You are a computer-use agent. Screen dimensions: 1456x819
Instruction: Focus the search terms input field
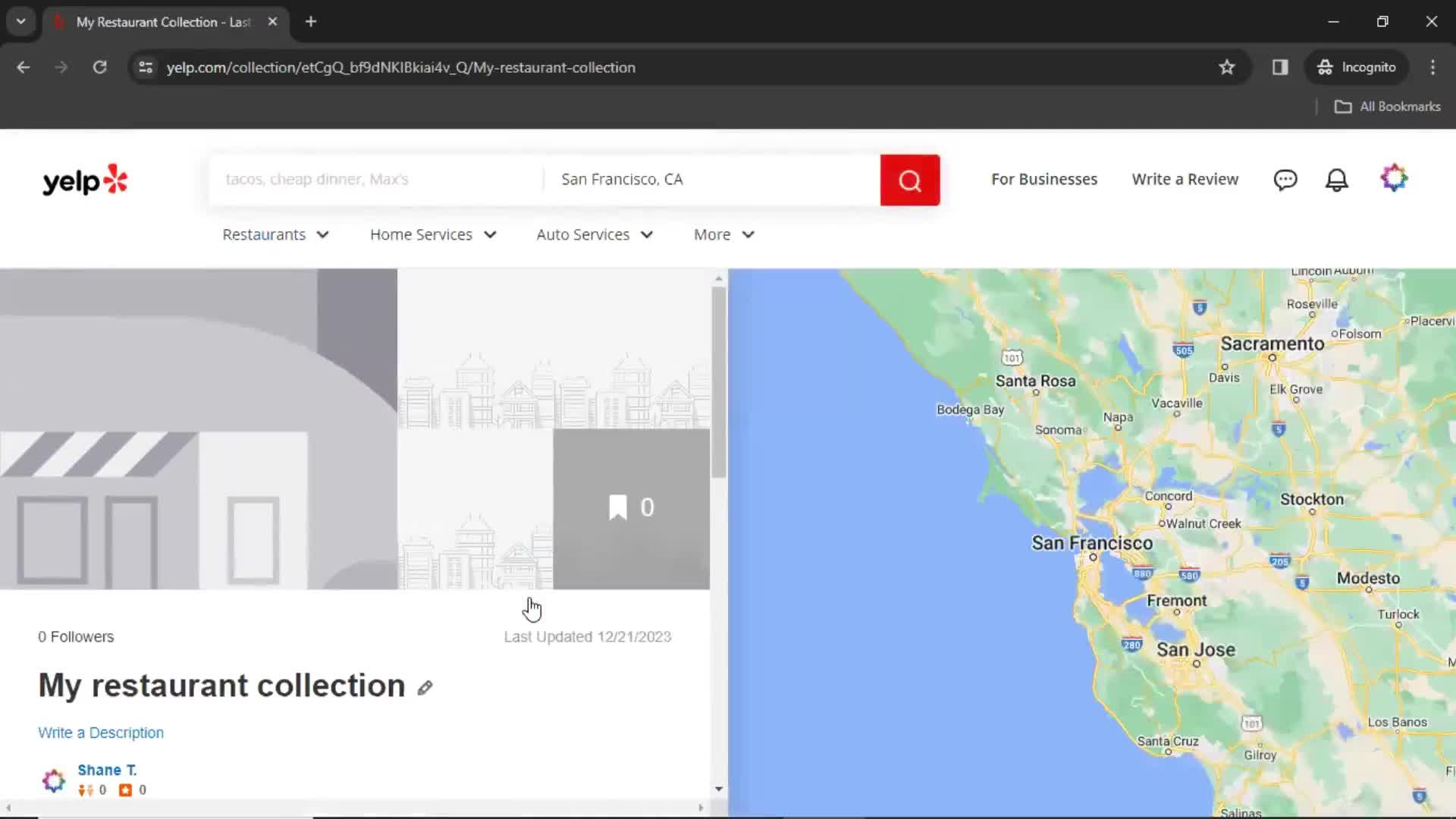click(x=377, y=180)
